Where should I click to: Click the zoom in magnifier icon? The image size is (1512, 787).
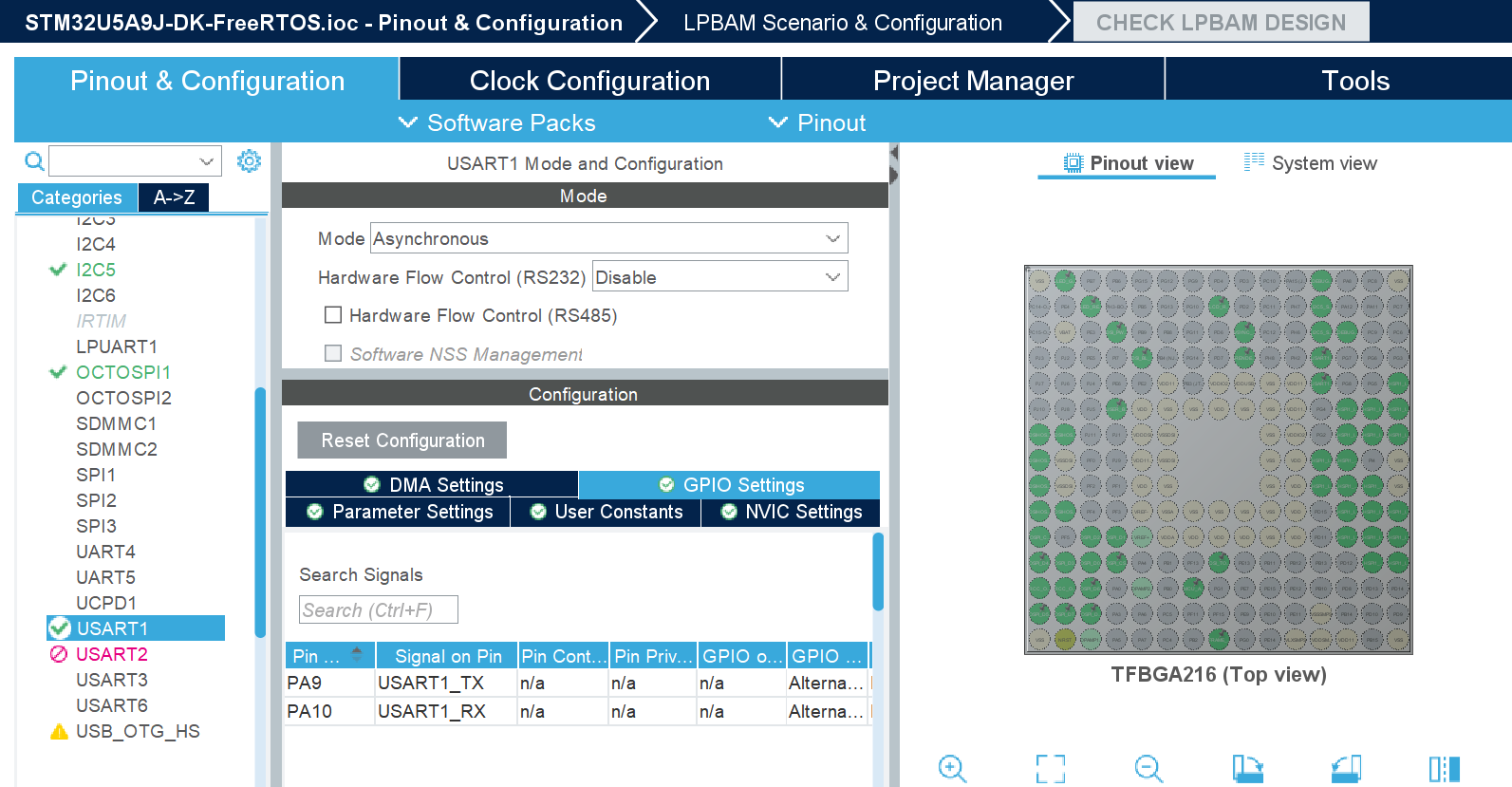952,768
